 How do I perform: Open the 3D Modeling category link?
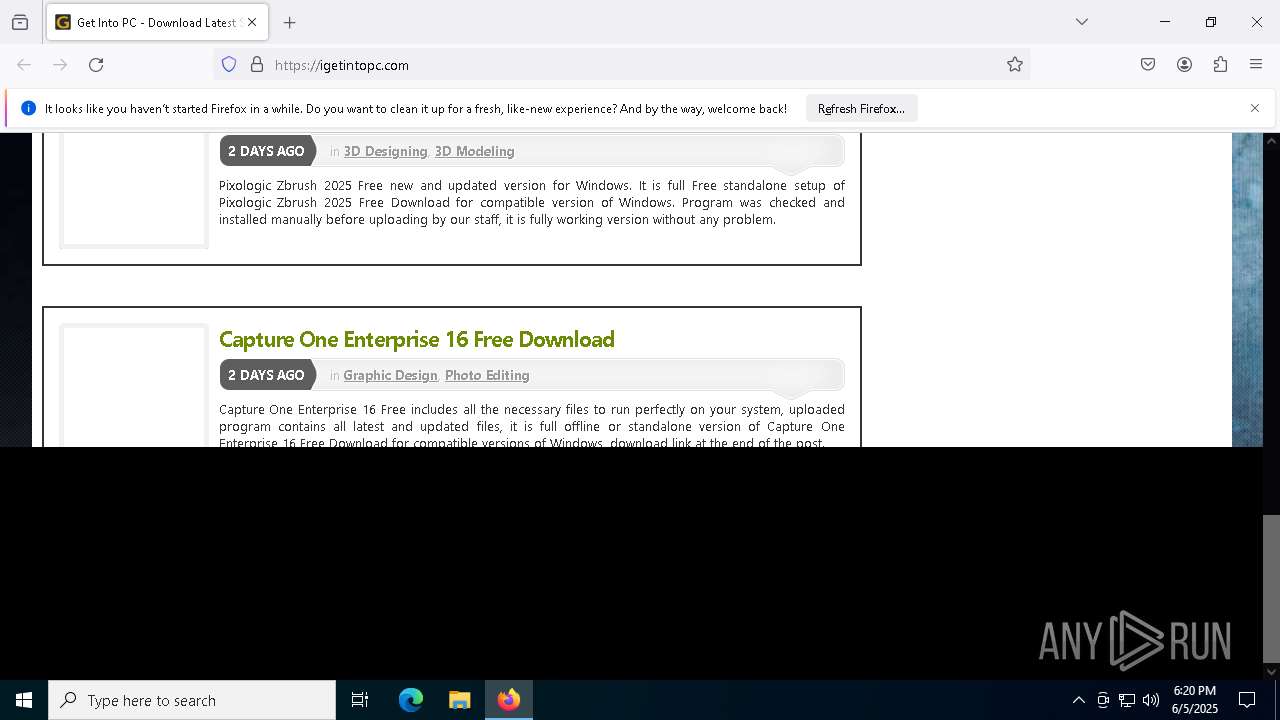[x=474, y=151]
